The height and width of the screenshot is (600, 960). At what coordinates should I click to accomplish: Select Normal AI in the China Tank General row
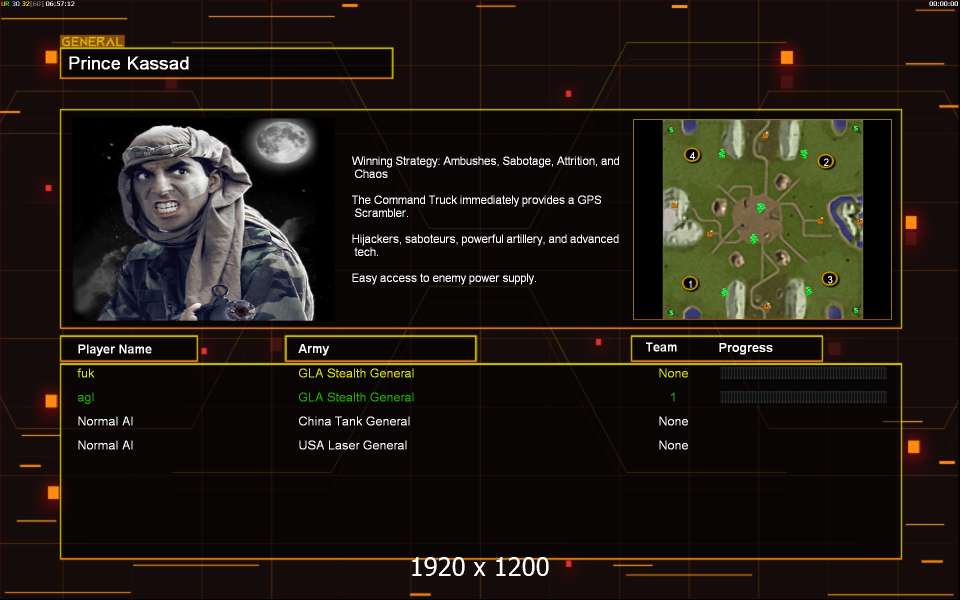(x=105, y=421)
